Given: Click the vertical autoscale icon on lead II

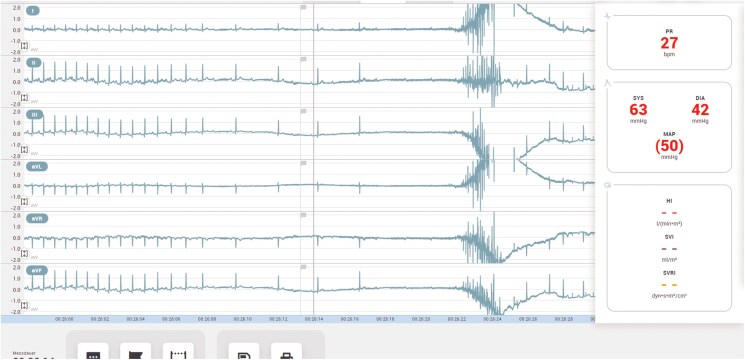Looking at the screenshot, I should tap(25, 98).
